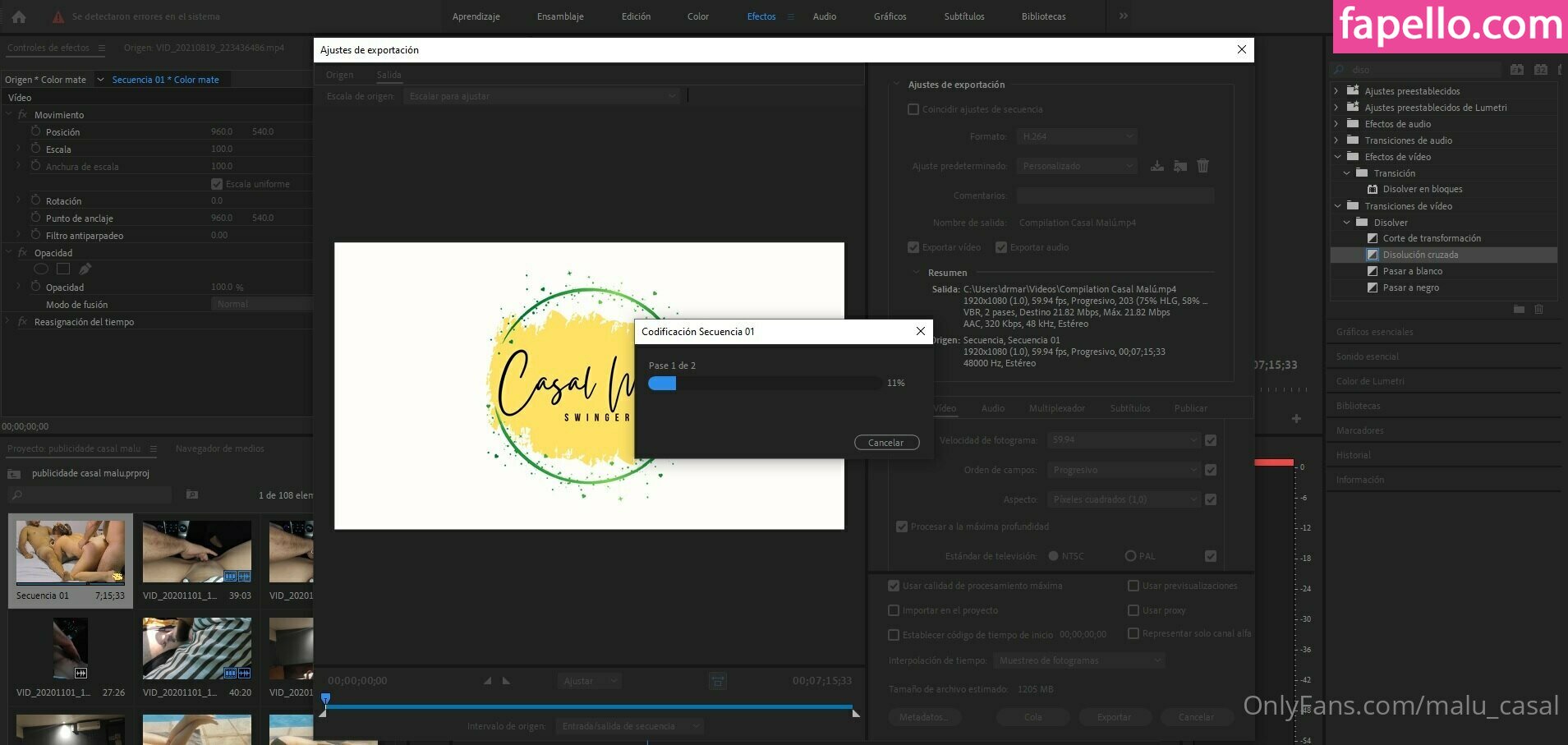The height and width of the screenshot is (745, 1568).
Task: Toggle the Filtro antiparpadeo stopwatch
Action: (x=36, y=235)
